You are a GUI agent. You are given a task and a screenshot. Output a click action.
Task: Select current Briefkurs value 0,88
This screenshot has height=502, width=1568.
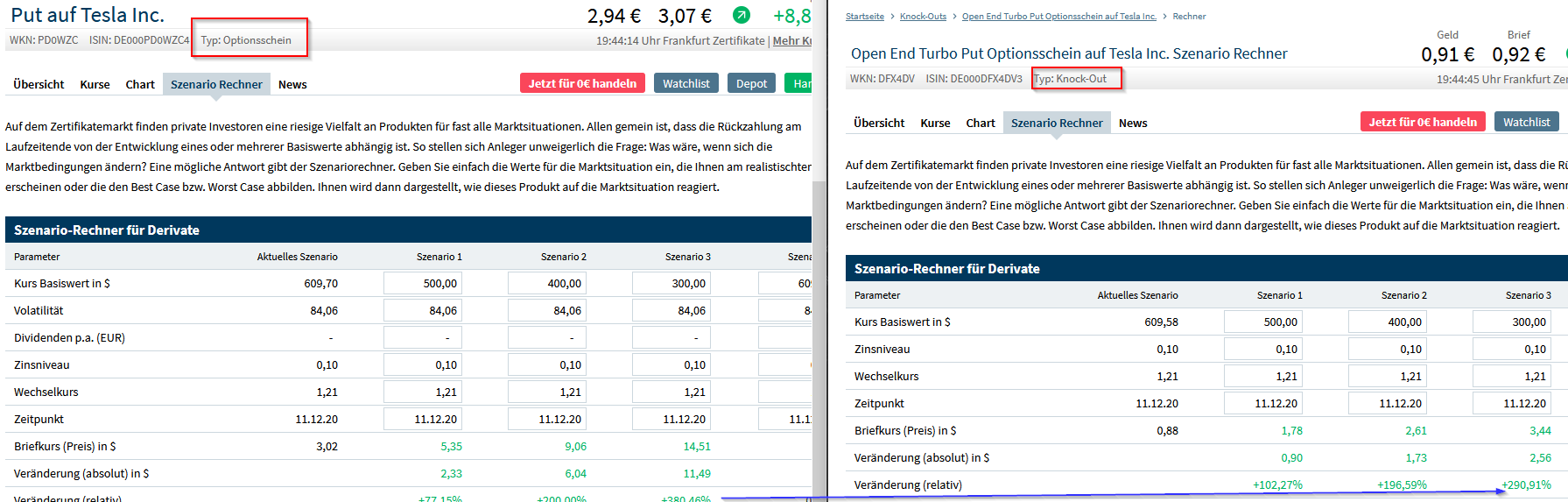[1167, 430]
